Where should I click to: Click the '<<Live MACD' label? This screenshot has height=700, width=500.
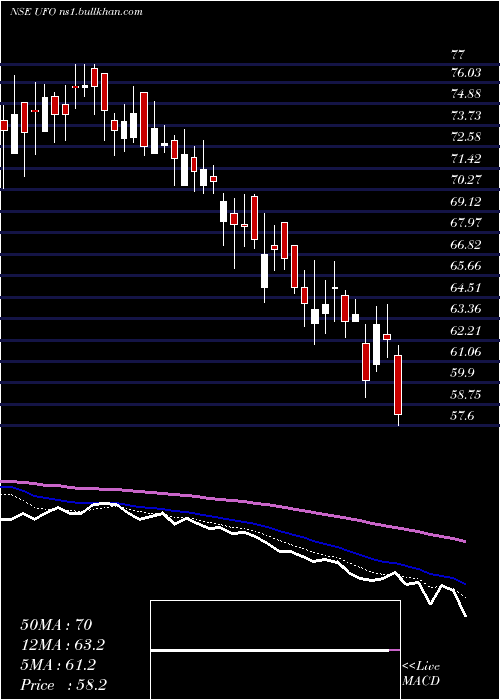point(421,673)
